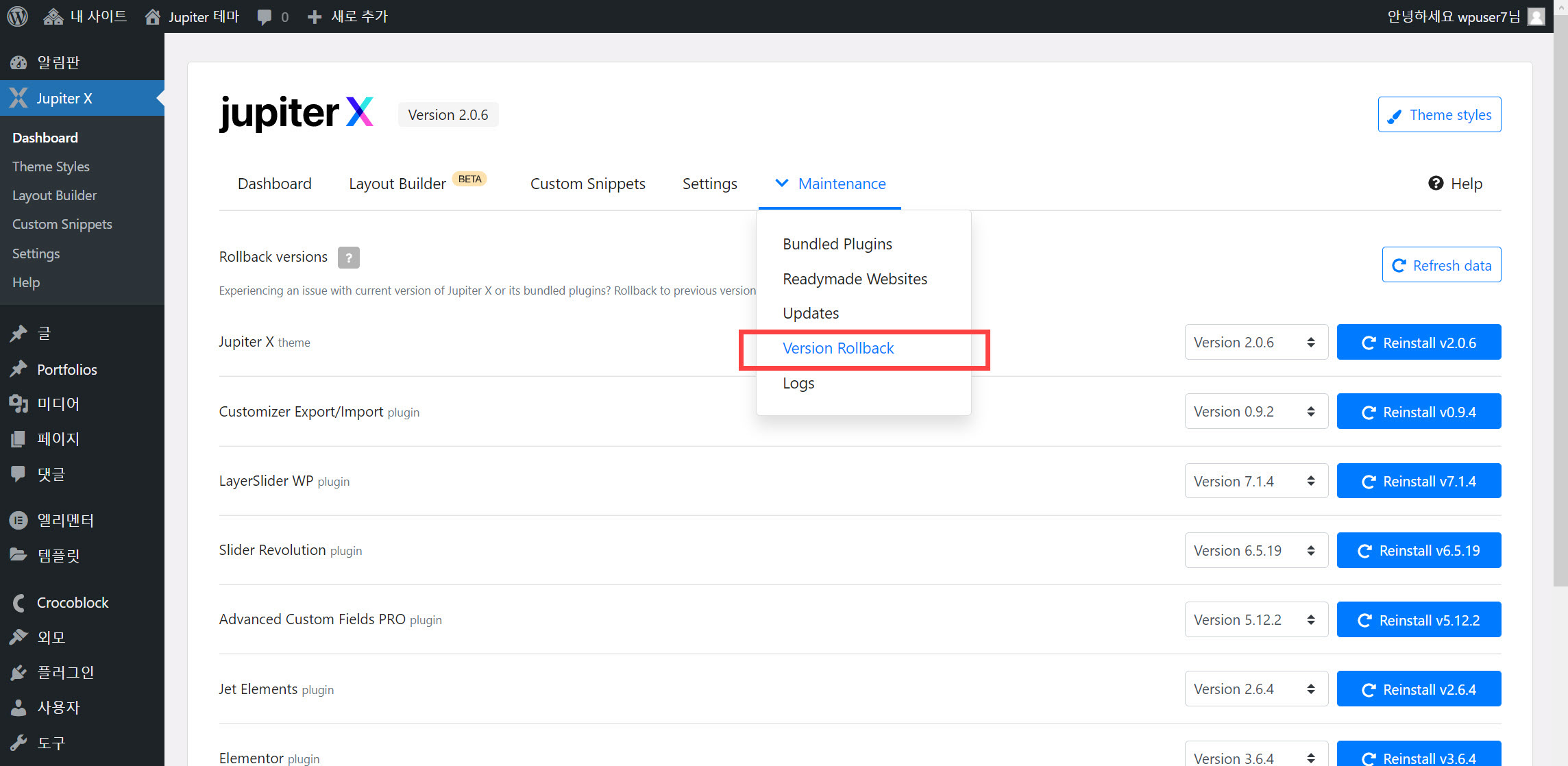Open Theme styles button at top right
The width and height of the screenshot is (1568, 766).
[x=1439, y=115]
